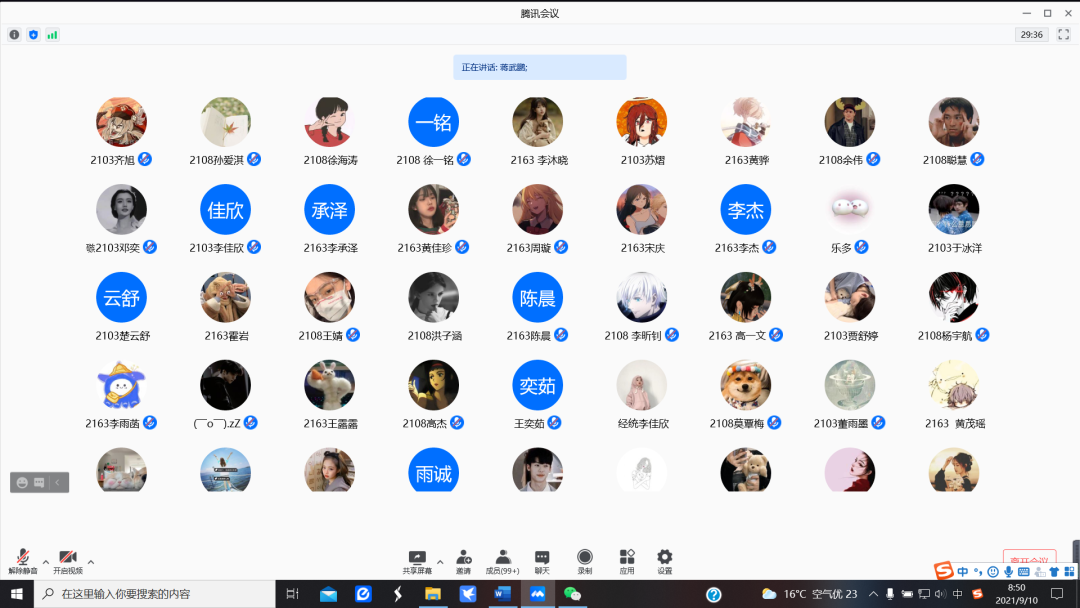Click the 29:36 meeting timer
This screenshot has height=608, width=1080.
coord(1031,34)
